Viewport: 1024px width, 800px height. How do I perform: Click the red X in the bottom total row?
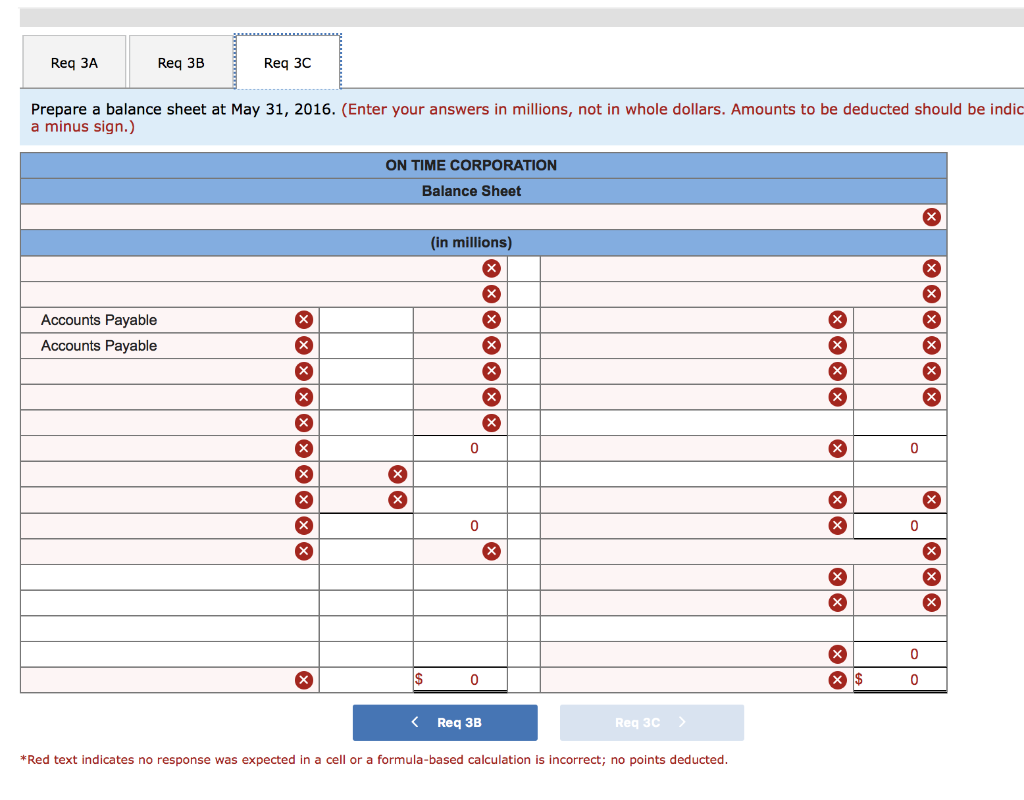303,680
